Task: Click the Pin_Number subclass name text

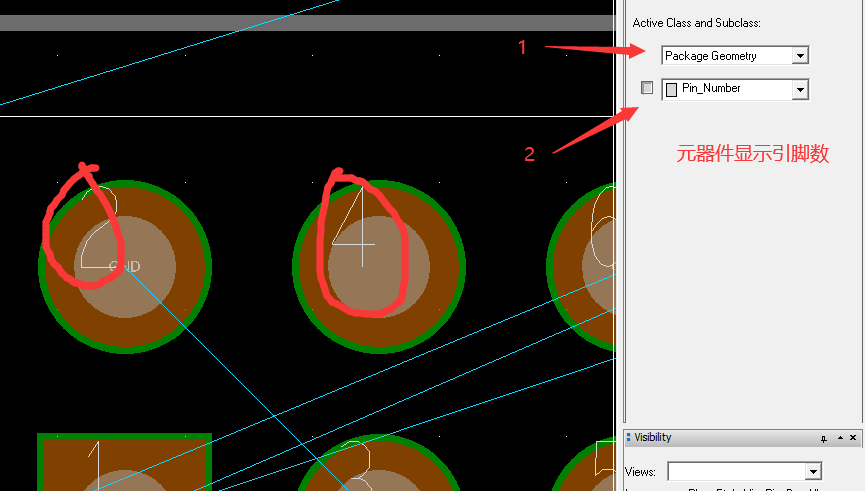Action: click(x=711, y=89)
